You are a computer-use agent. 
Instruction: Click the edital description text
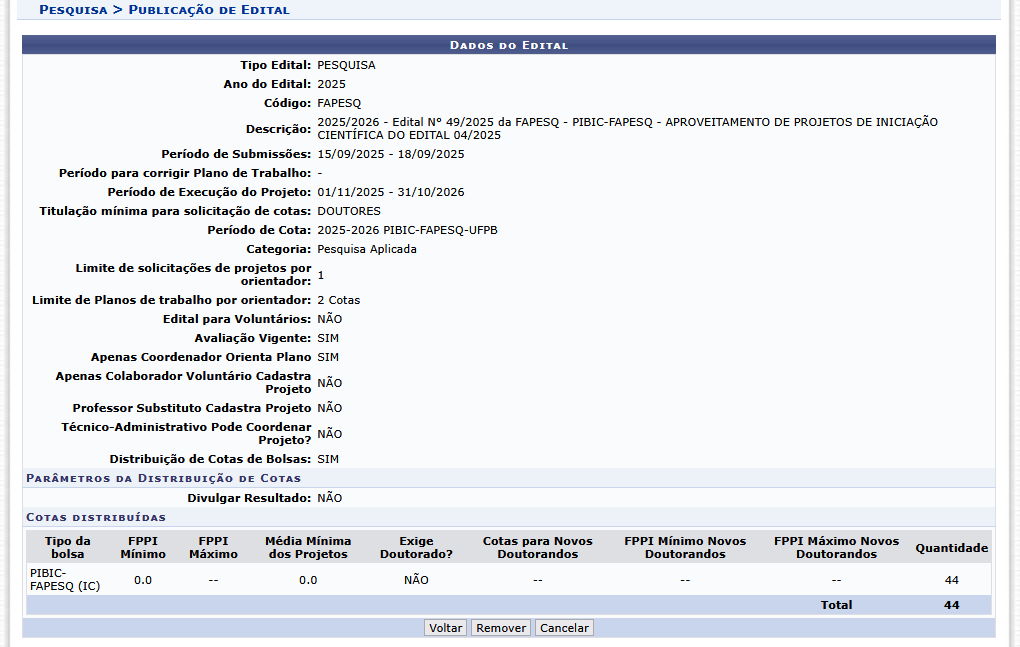[x=627, y=128]
